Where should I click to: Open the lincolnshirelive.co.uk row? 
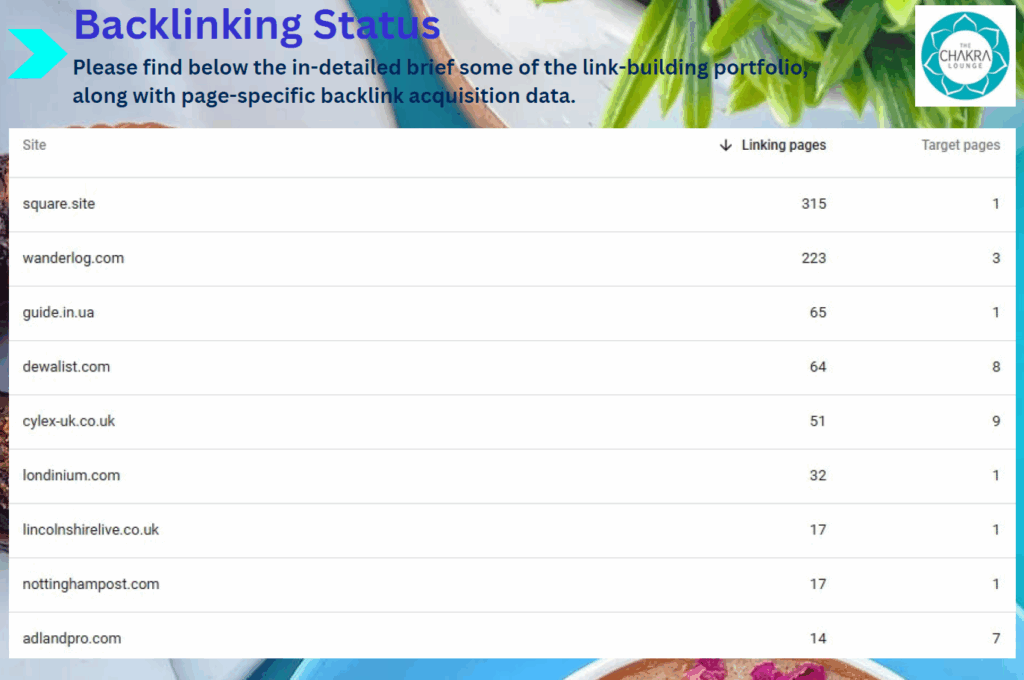coord(512,529)
